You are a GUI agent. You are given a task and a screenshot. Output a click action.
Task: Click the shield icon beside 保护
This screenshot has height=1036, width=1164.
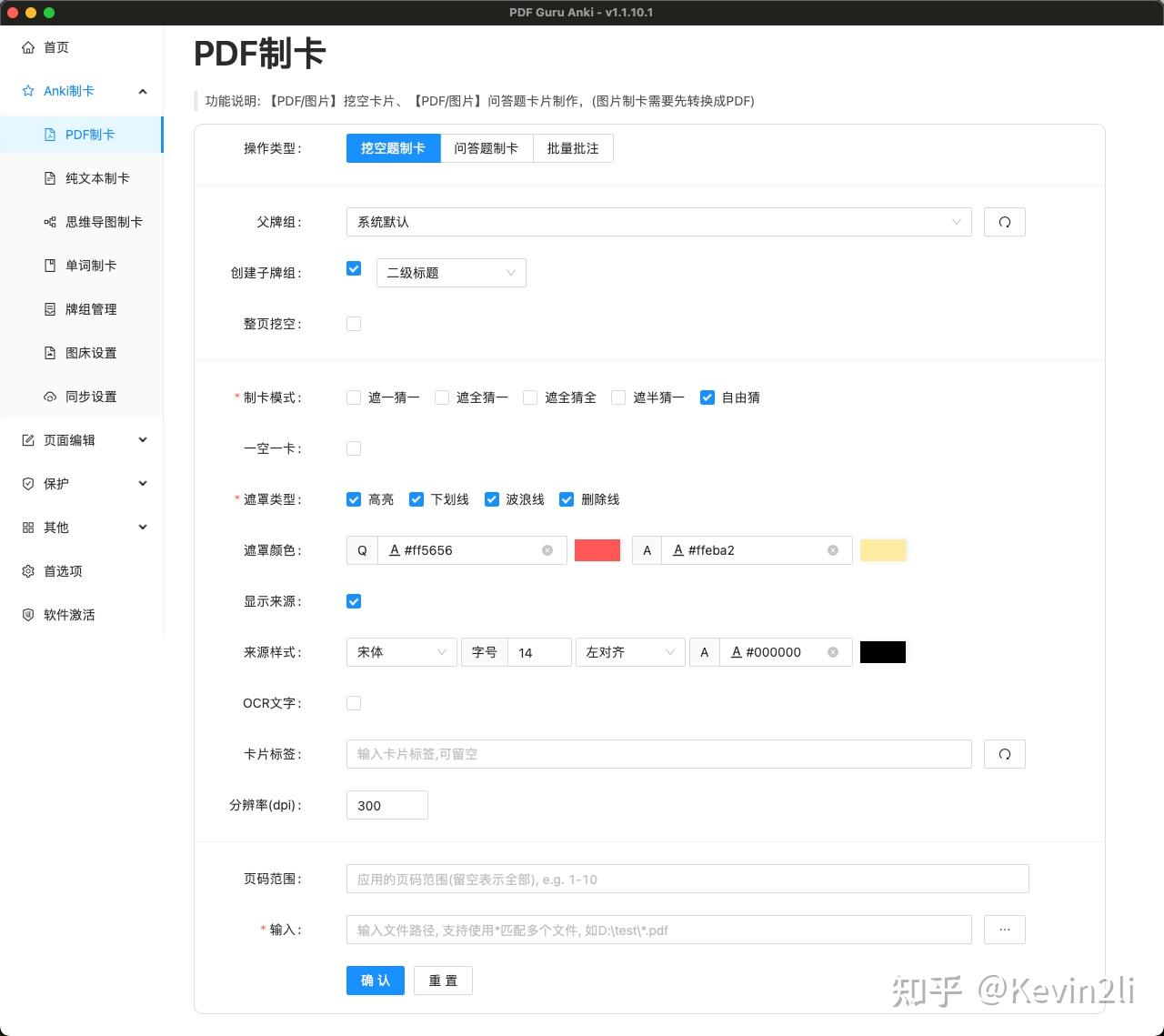[x=28, y=484]
